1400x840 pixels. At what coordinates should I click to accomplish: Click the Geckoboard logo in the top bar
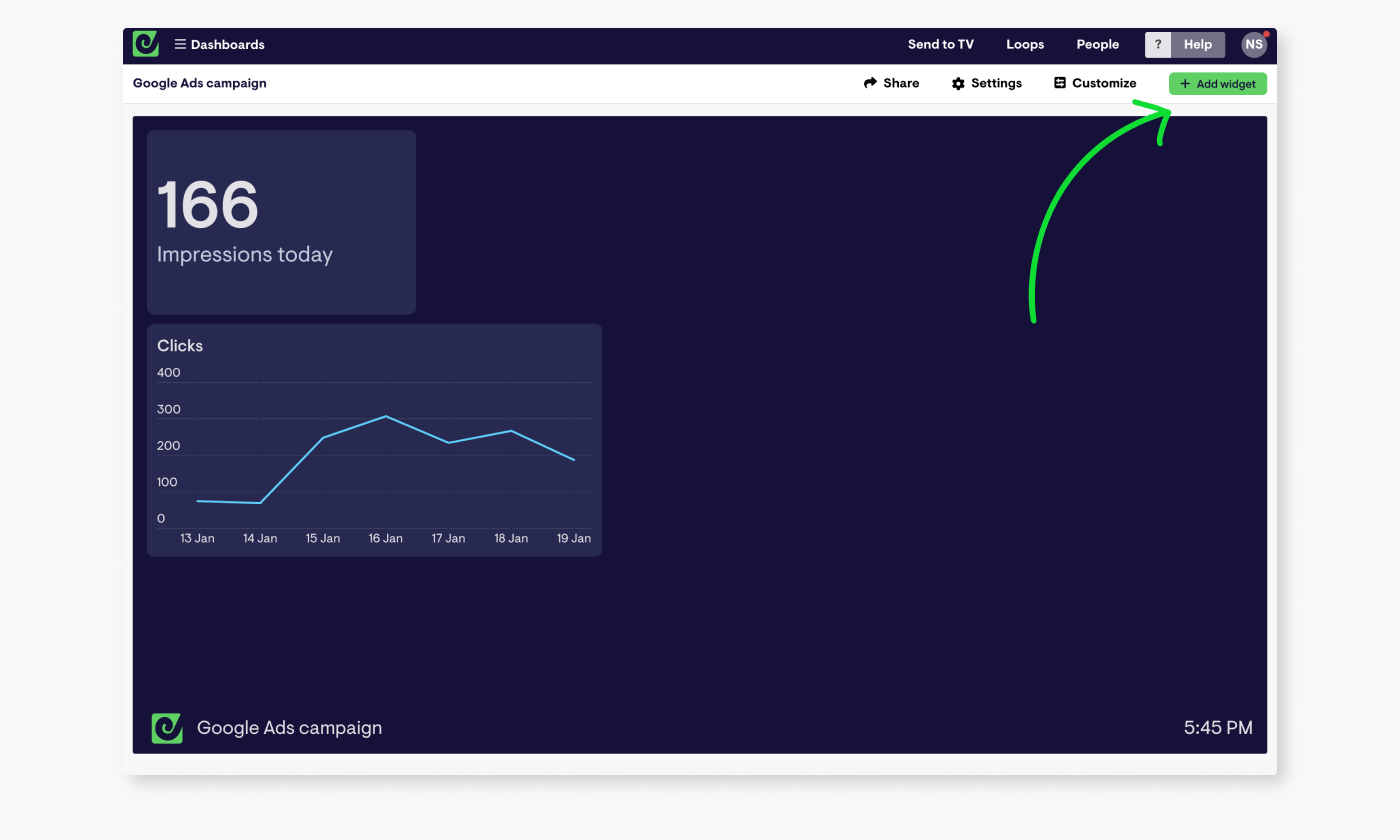coord(145,44)
